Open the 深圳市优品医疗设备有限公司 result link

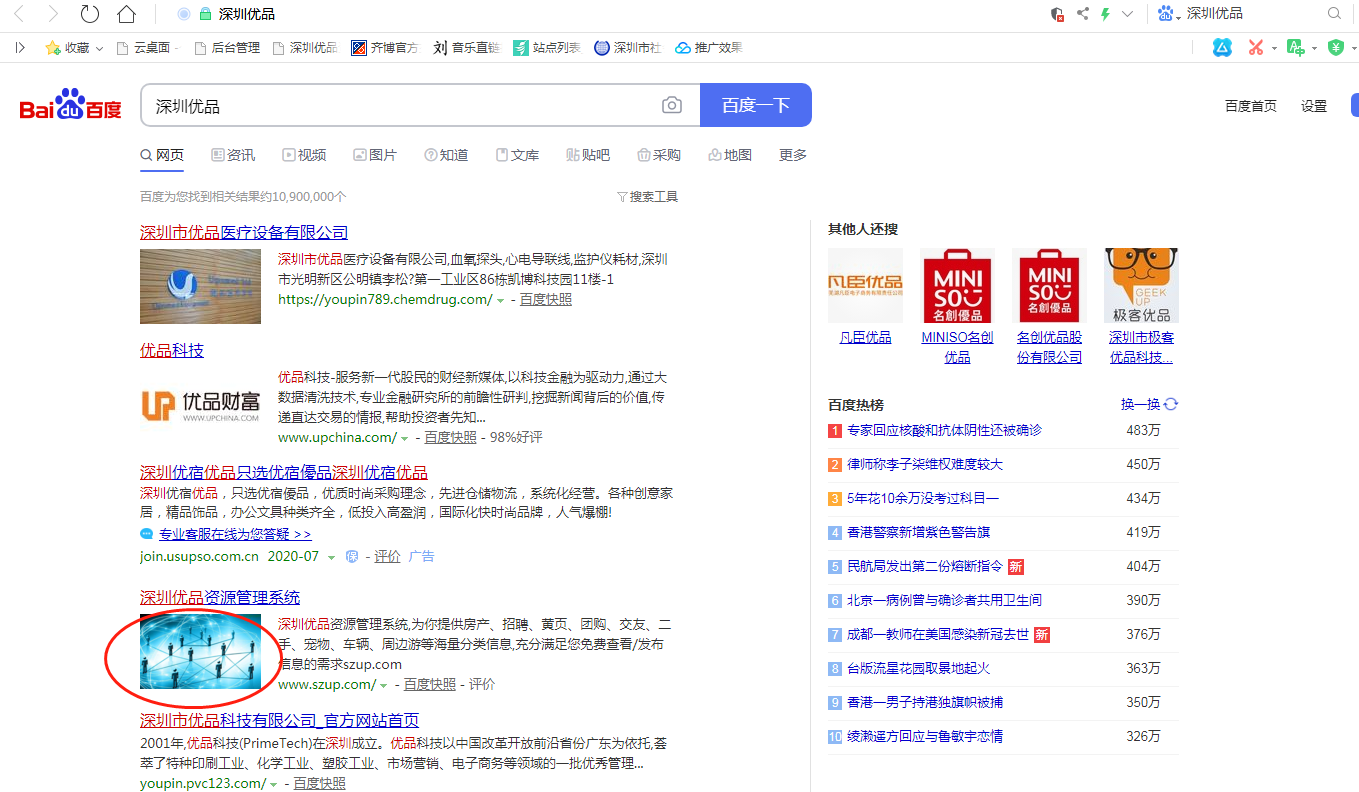(244, 232)
